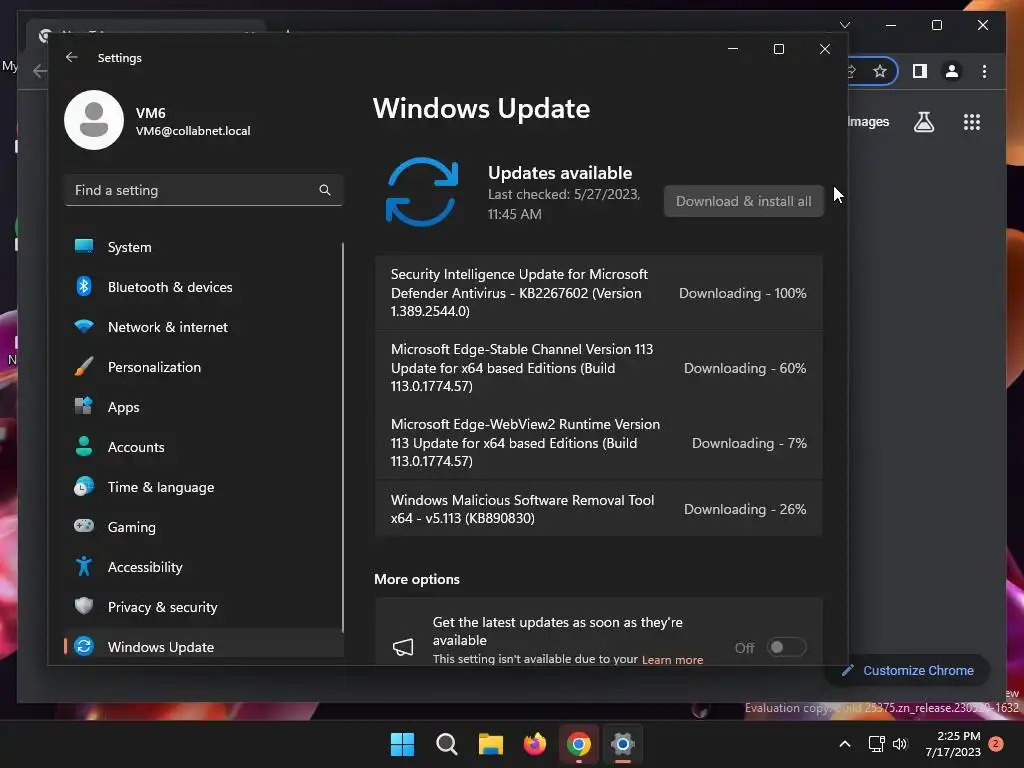Screen dimensions: 1024x768
Task: Click Downloading - 26% status text
Action: (744, 509)
